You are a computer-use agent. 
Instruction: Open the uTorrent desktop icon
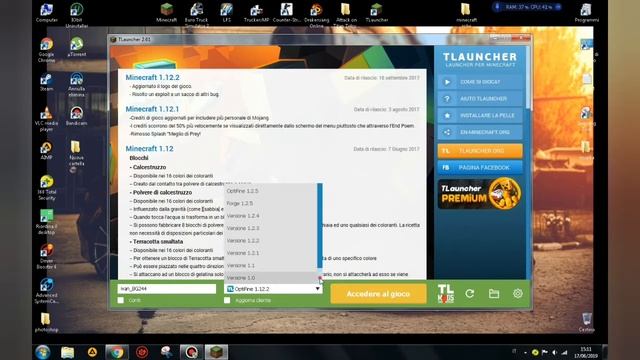(76, 47)
